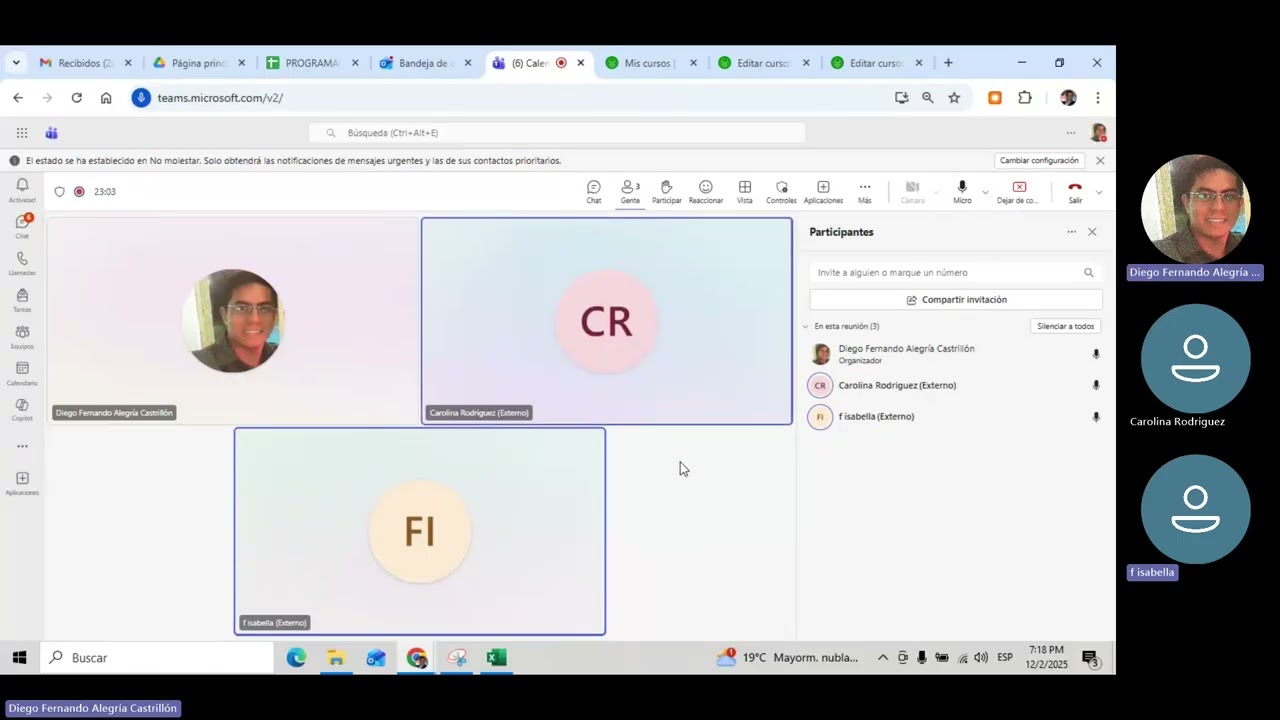Click Silenciar a todos button

[1065, 326]
